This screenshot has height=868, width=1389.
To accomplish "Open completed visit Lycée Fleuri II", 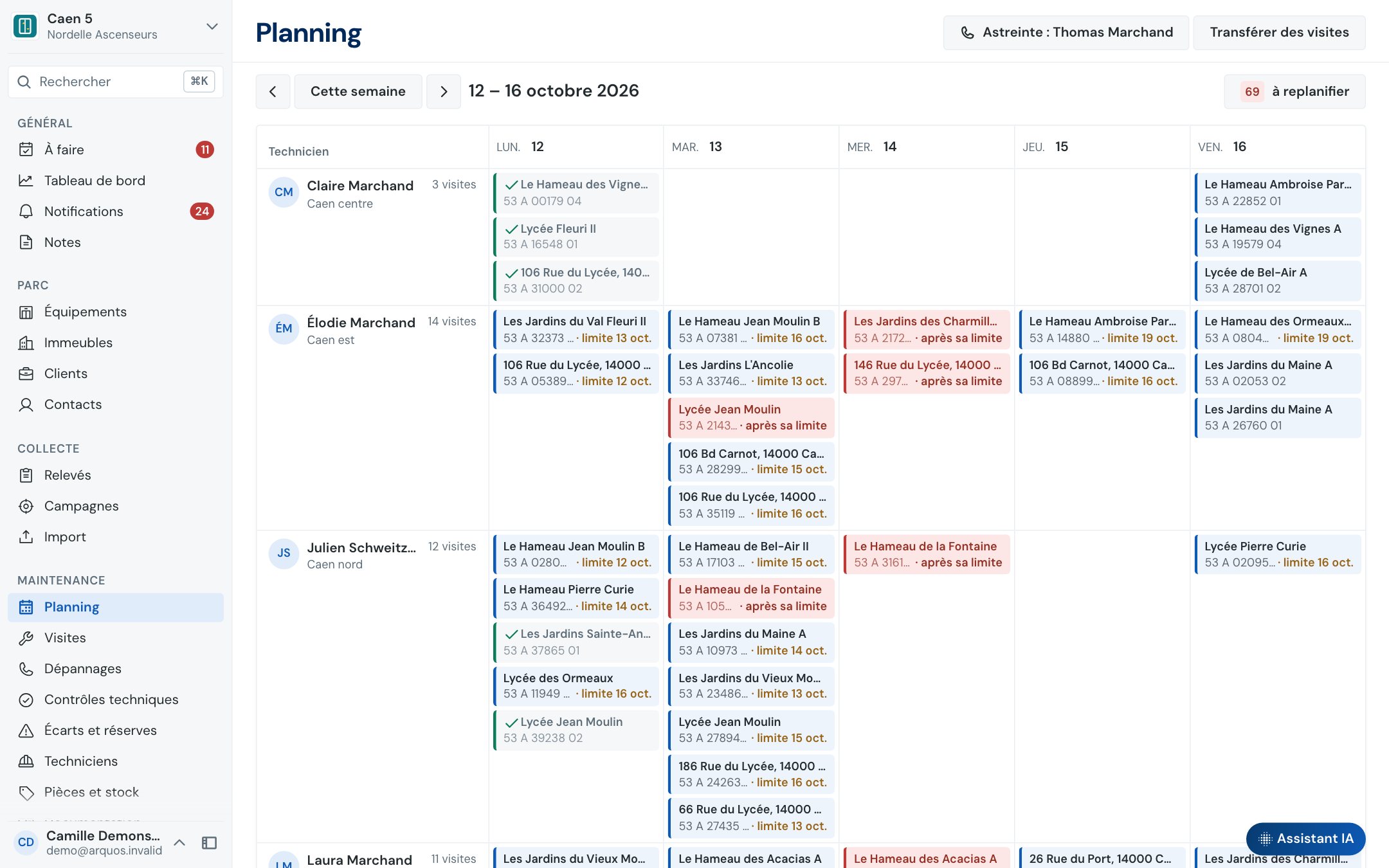I will click(576, 237).
